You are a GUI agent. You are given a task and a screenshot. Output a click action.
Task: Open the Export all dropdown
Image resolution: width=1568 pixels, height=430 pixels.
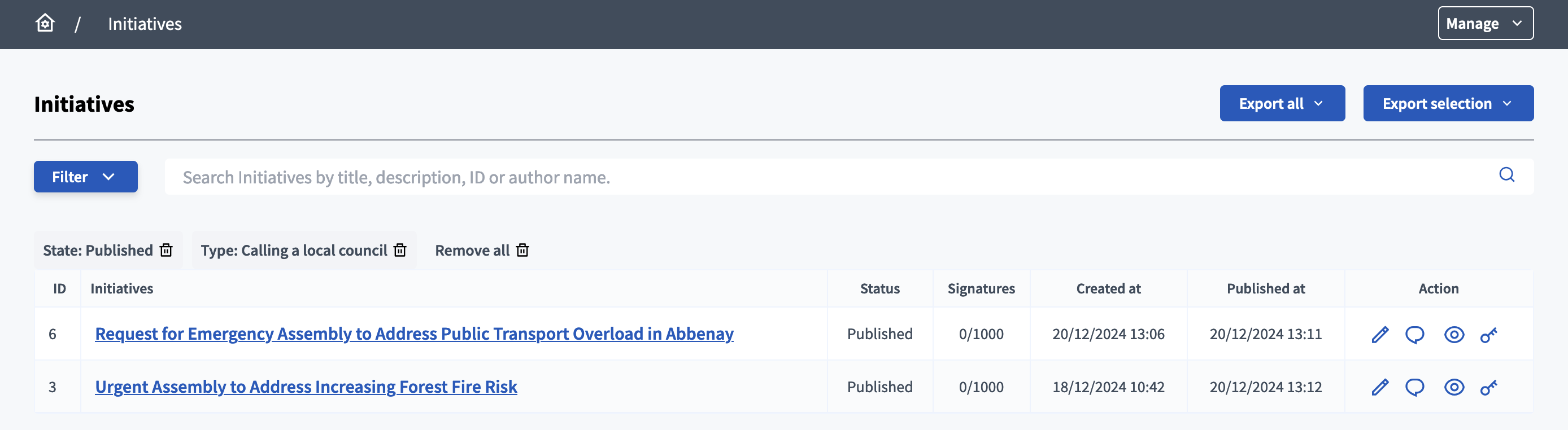(1282, 103)
